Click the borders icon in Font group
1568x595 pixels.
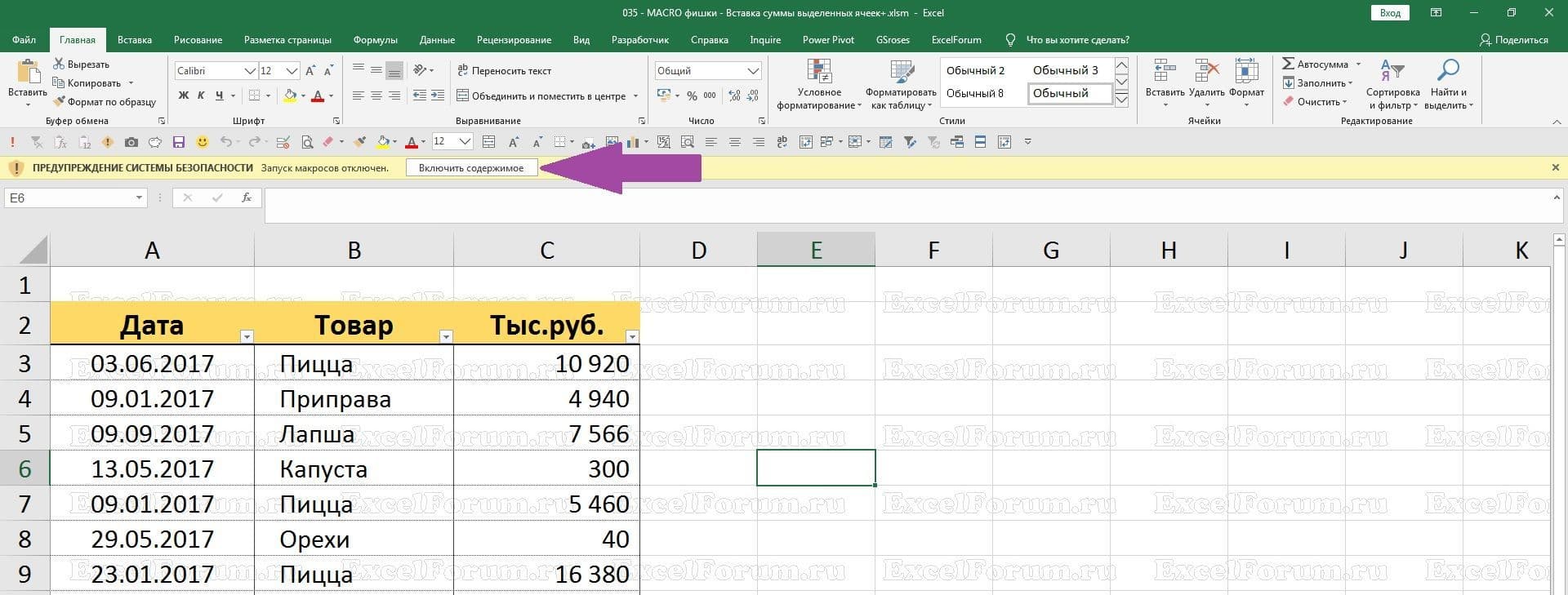click(x=254, y=95)
